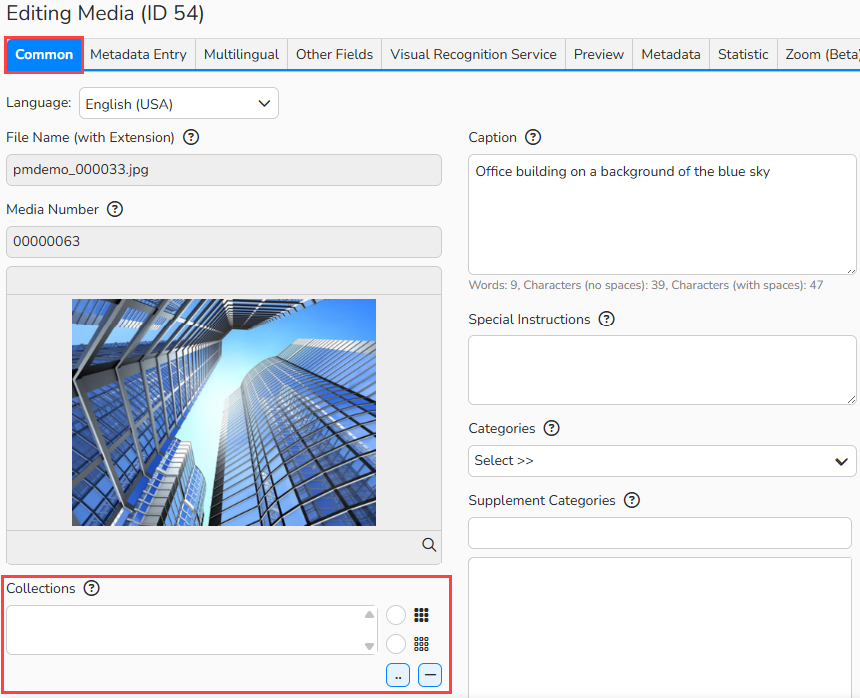The image size is (860, 698).
Task: Open the Language dropdown
Action: click(x=179, y=104)
